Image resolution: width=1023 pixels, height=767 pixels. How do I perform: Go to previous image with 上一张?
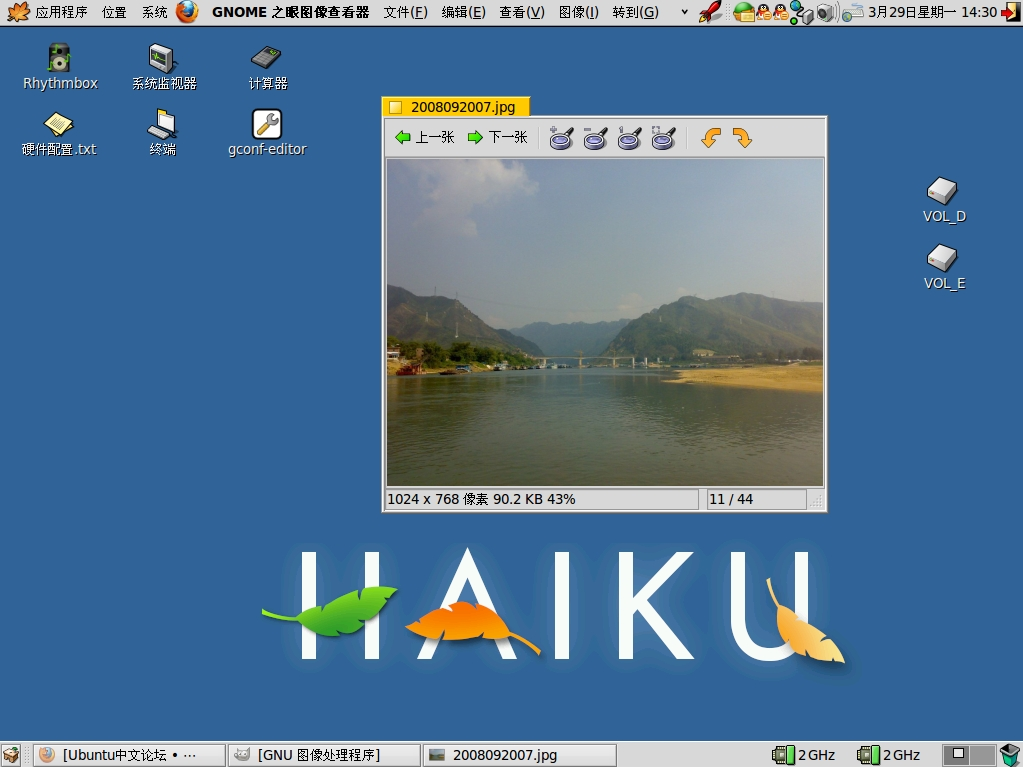click(x=425, y=137)
